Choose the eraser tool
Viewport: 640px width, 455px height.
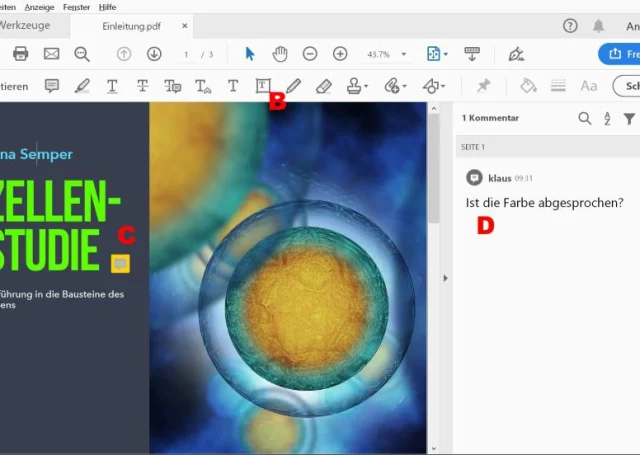coord(323,86)
